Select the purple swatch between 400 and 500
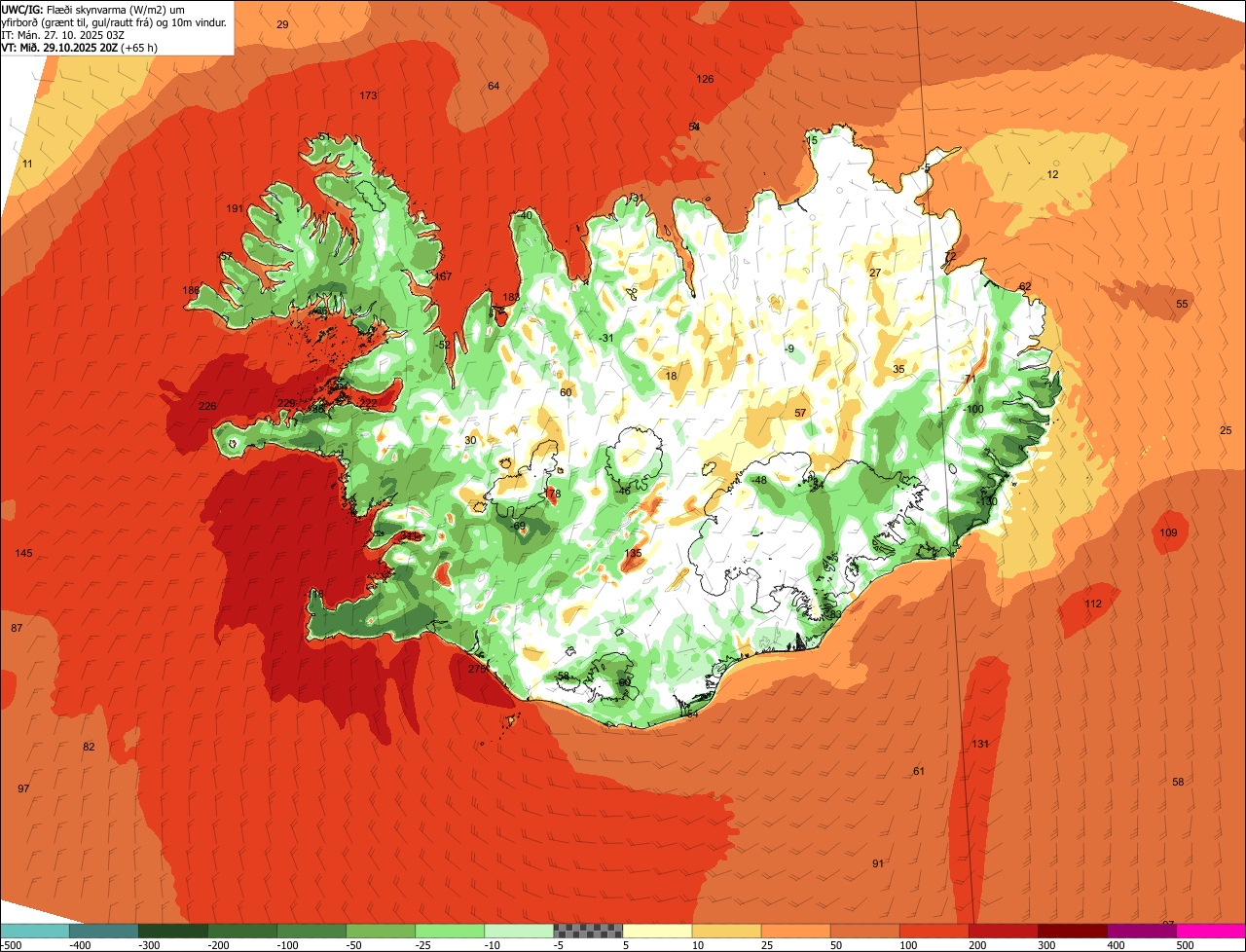Image resolution: width=1246 pixels, height=952 pixels. [x=1142, y=931]
